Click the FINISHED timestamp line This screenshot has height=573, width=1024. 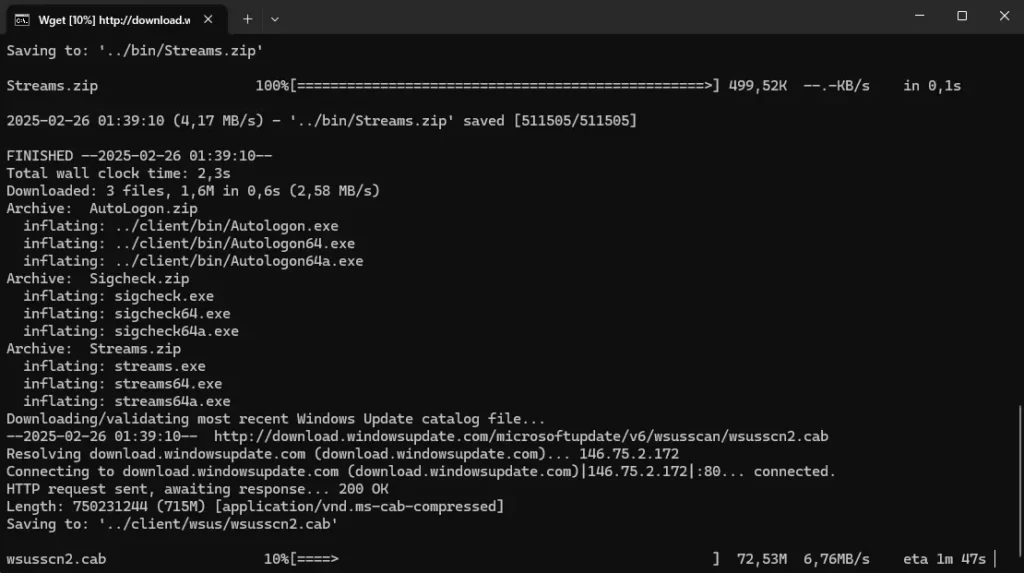[x=139, y=156]
